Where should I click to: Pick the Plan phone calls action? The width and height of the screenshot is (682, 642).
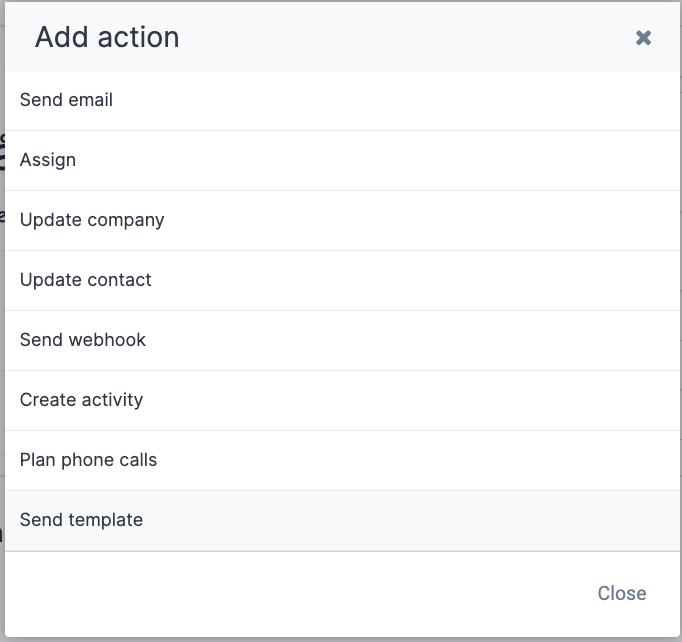342,461
